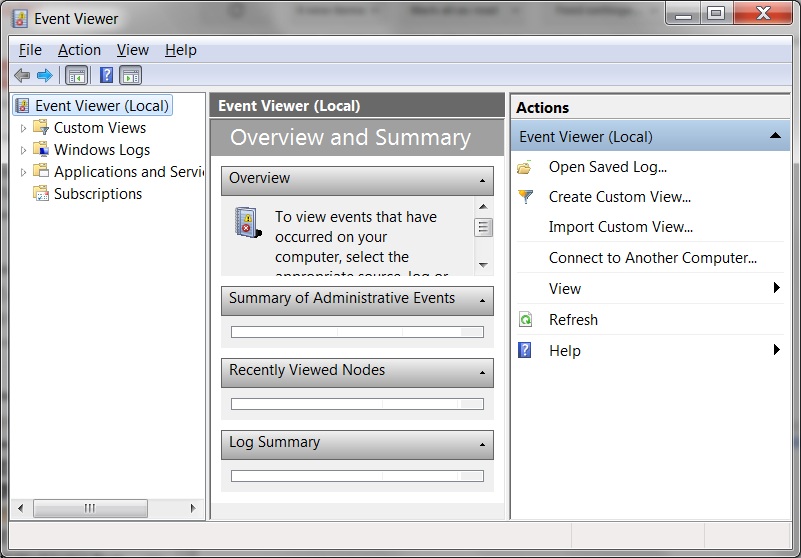Maximize the Event Viewer window
Viewport: 801px width, 558px height.
(x=716, y=13)
